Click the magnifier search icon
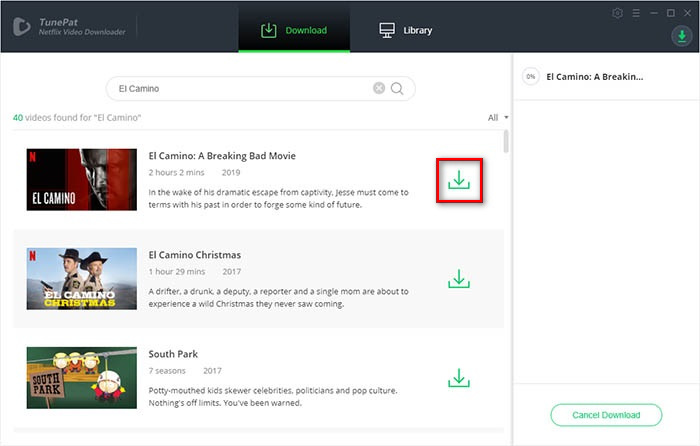Screen dimensions: 700x446 (x=397, y=88)
